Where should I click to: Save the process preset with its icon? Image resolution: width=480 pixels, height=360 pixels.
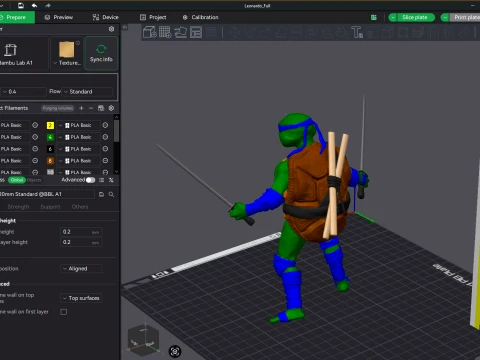click(101, 194)
